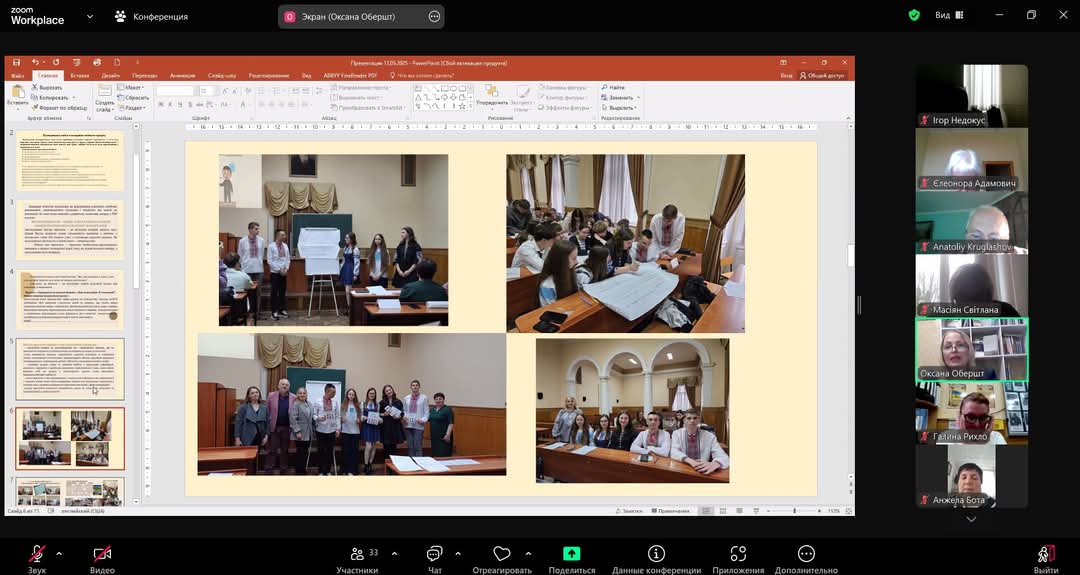Click the green Поделиться share screen icon
The image size is (1080, 575).
pos(572,554)
